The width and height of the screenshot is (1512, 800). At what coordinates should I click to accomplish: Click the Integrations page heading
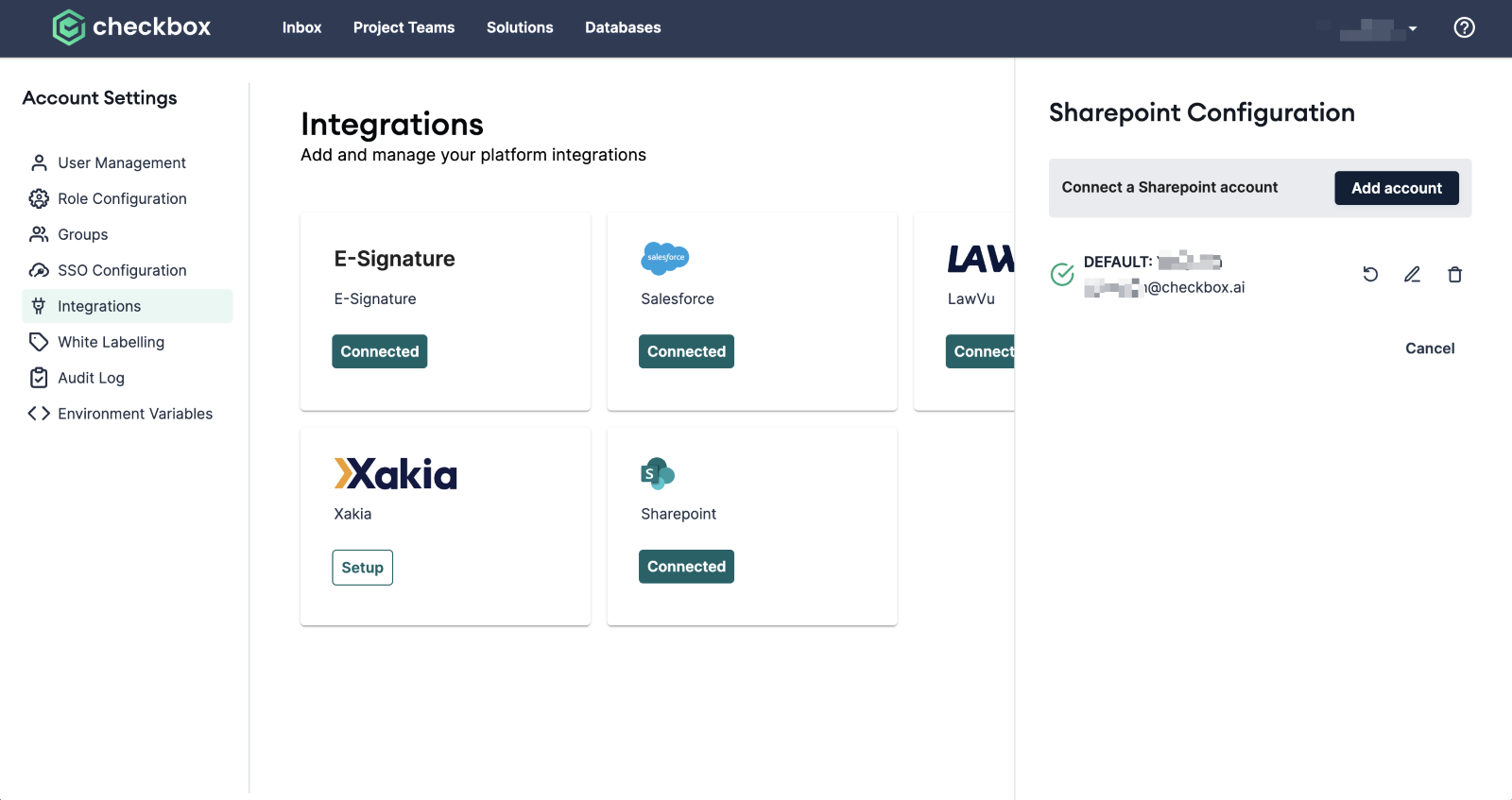pos(392,124)
